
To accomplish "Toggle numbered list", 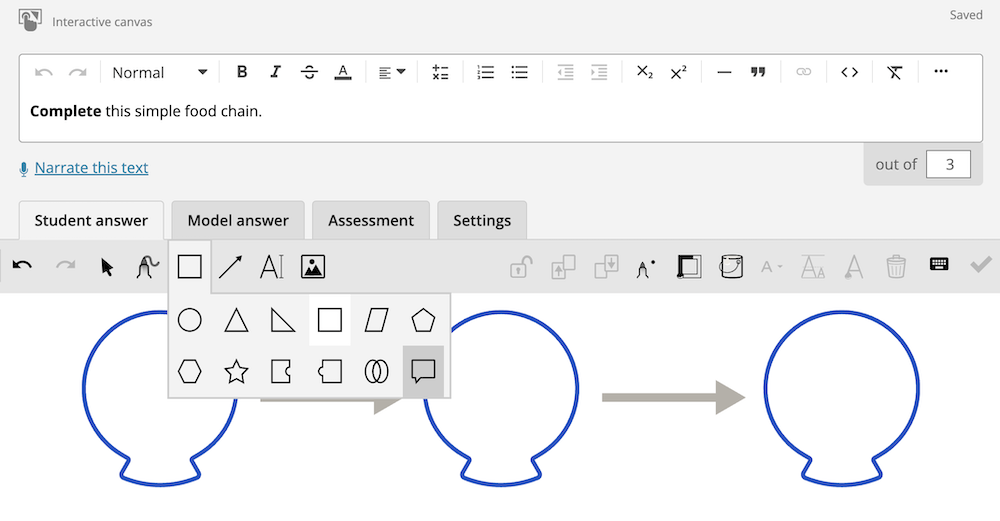I will pos(485,72).
